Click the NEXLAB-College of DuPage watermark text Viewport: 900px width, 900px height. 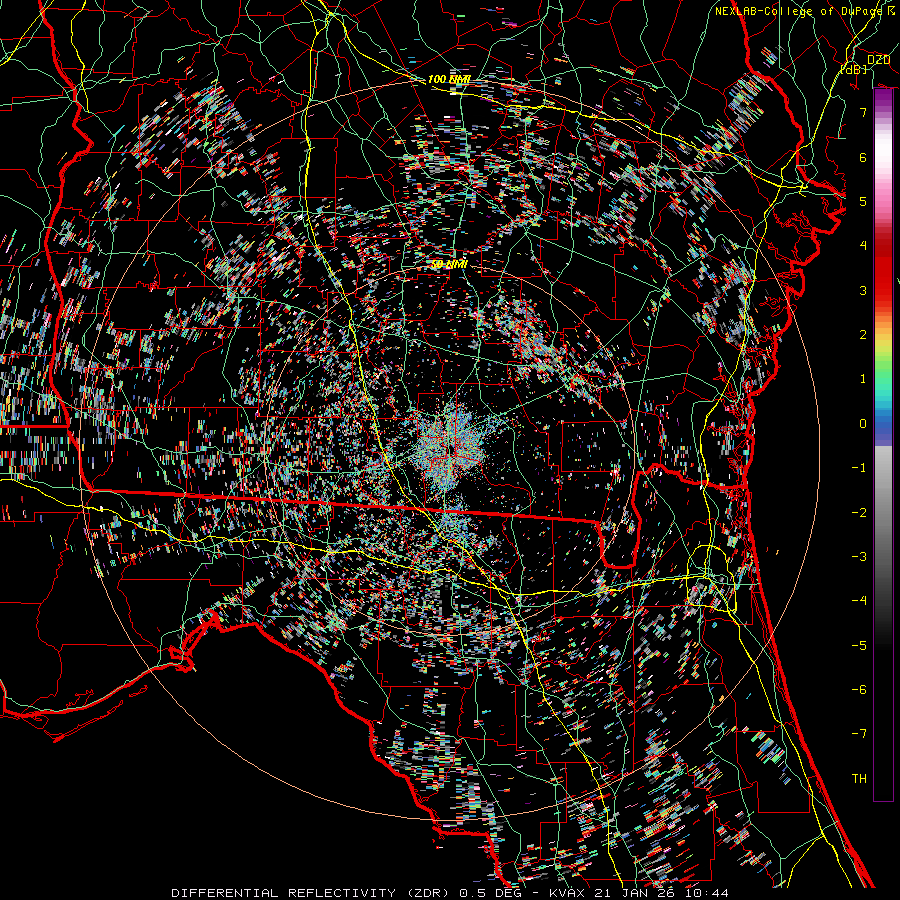coord(805,11)
